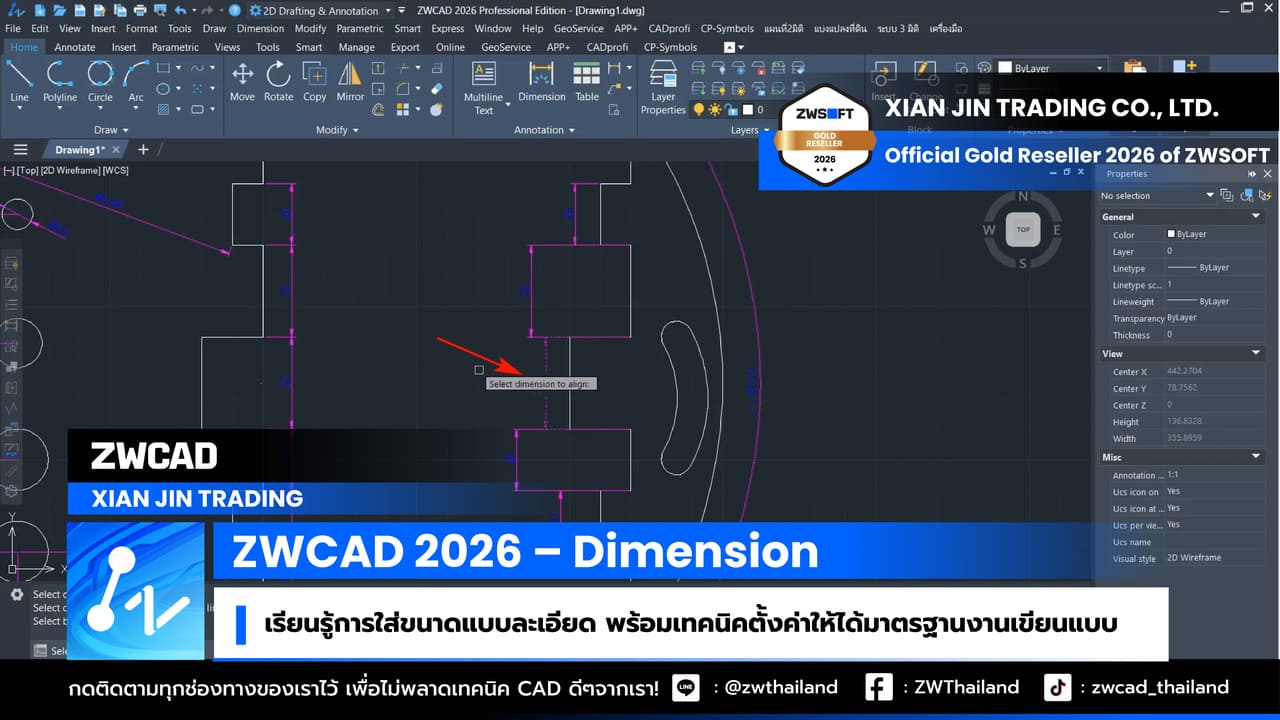
Task: Choose the Move tool in Modify
Action: 242,82
